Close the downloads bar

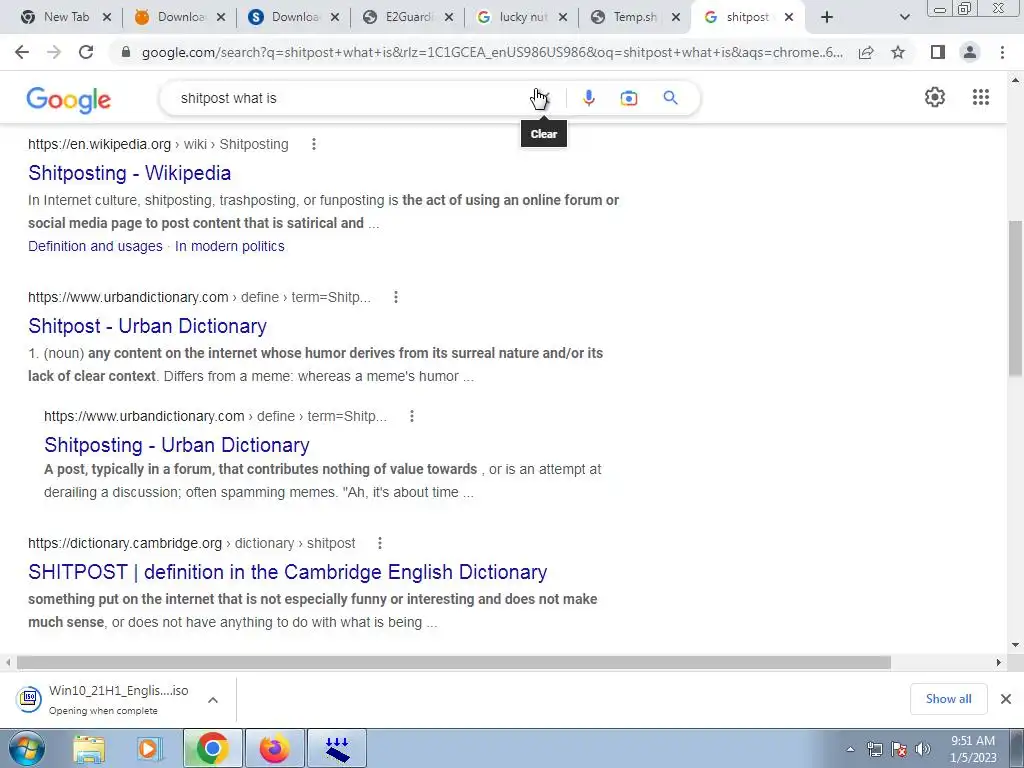tap(1006, 699)
